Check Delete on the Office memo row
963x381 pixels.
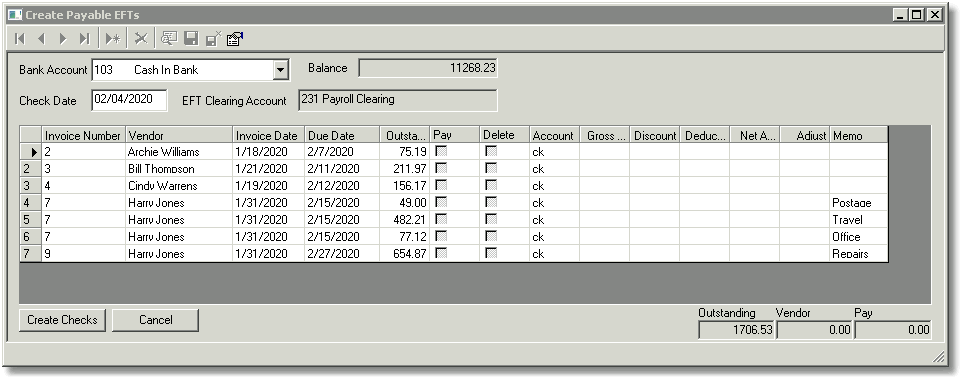pyautogui.click(x=491, y=236)
